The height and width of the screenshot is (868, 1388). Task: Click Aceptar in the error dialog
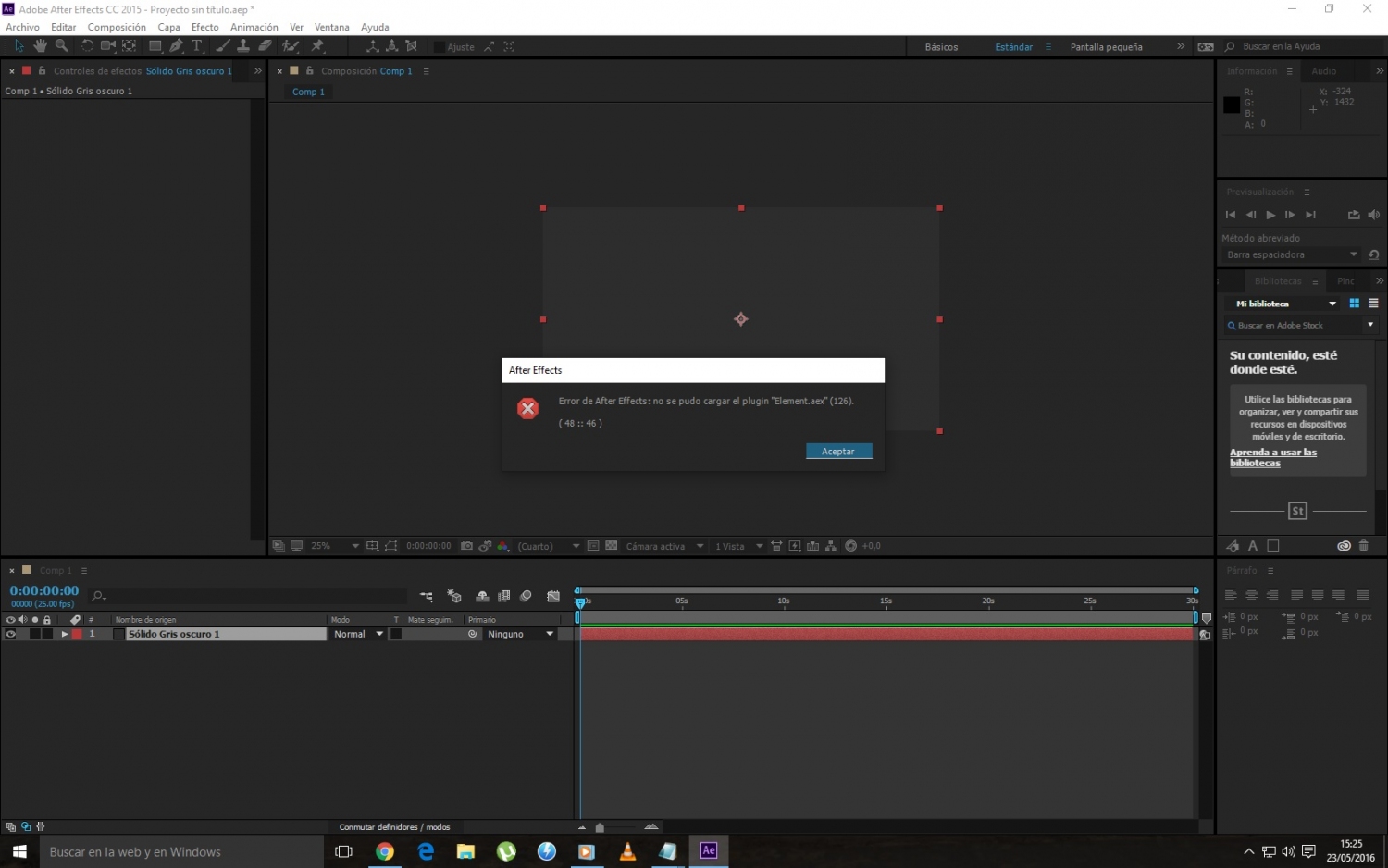pyautogui.click(x=838, y=452)
